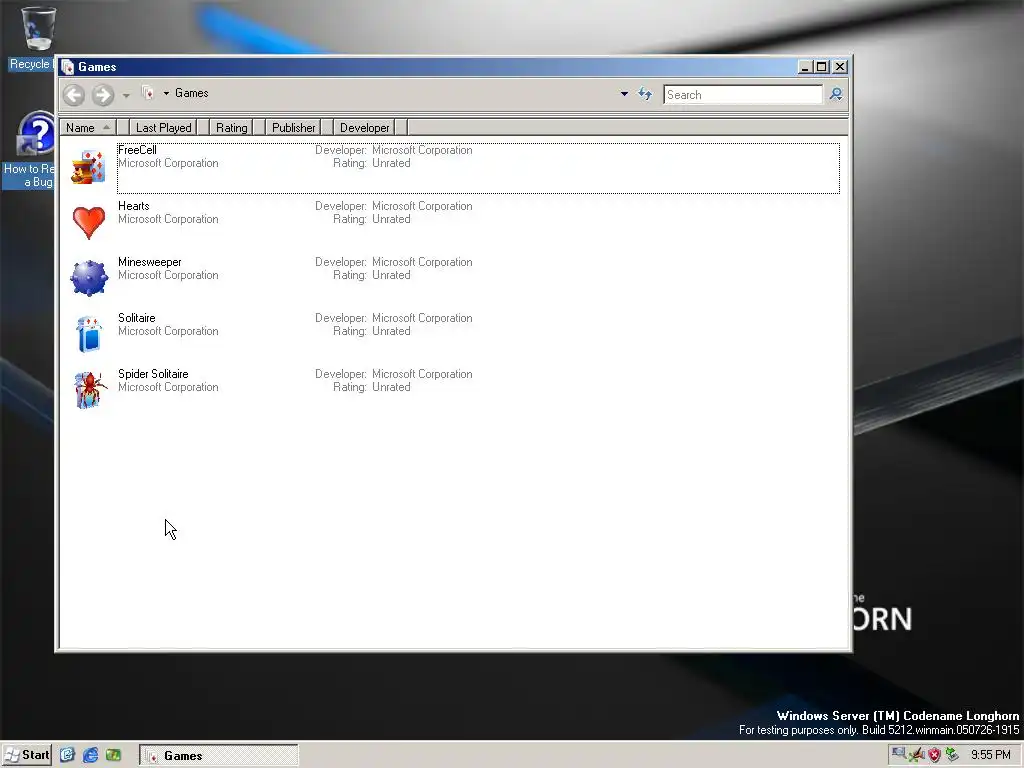Image resolution: width=1024 pixels, height=768 pixels.
Task: Click Unrated in the Spider Solitaire row
Action: [391, 387]
